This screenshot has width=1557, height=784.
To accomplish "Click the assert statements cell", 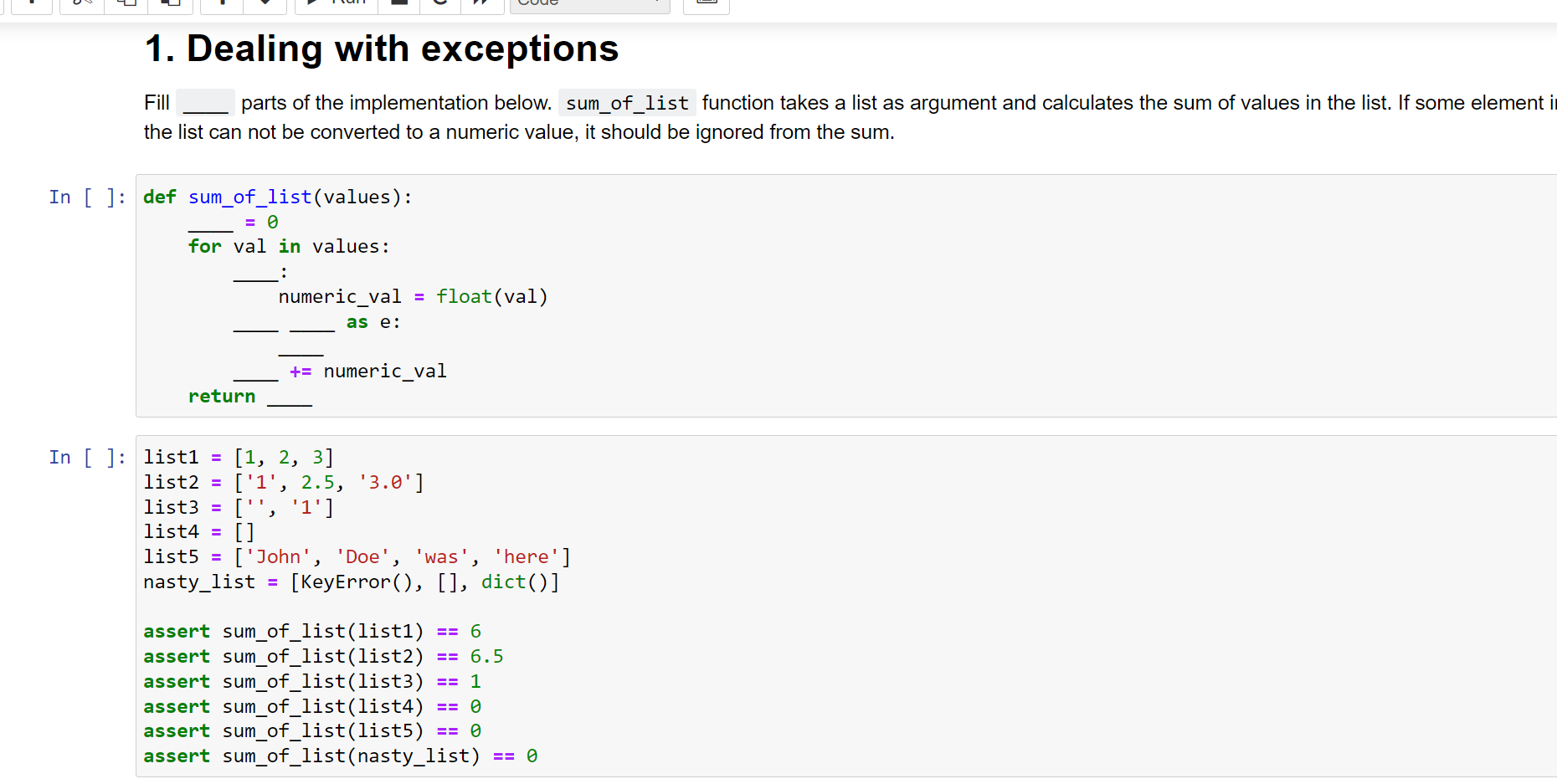I will [335, 693].
